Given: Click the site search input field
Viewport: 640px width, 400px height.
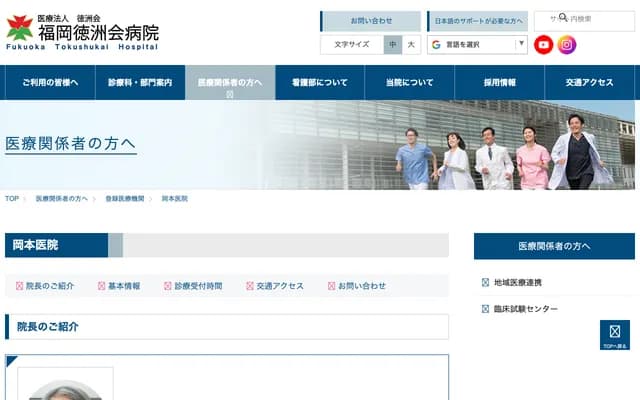Looking at the screenshot, I should [584, 21].
